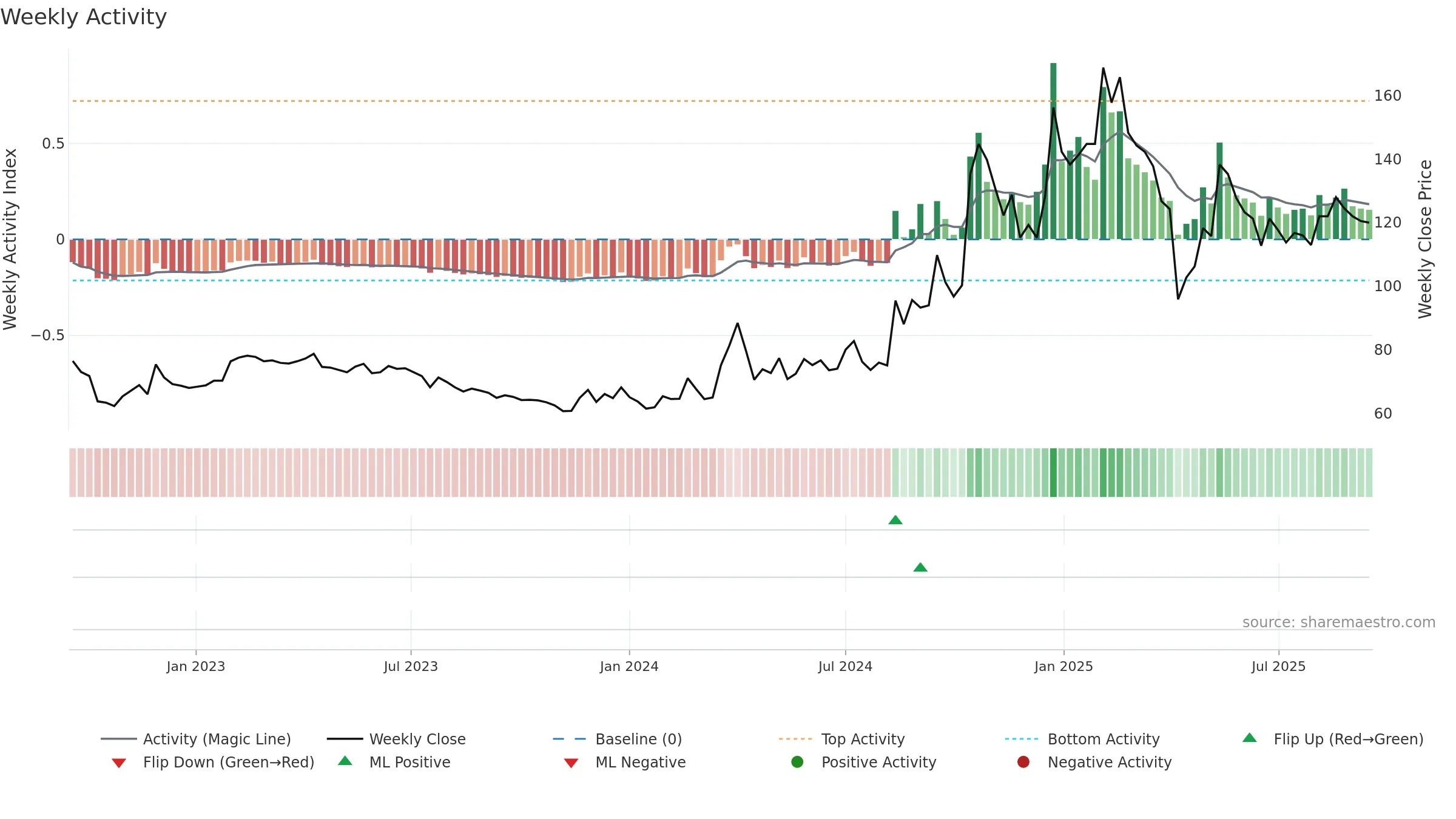The width and height of the screenshot is (1456, 819).
Task: Toggle the Baseline (0) legend entry
Action: pos(618,739)
